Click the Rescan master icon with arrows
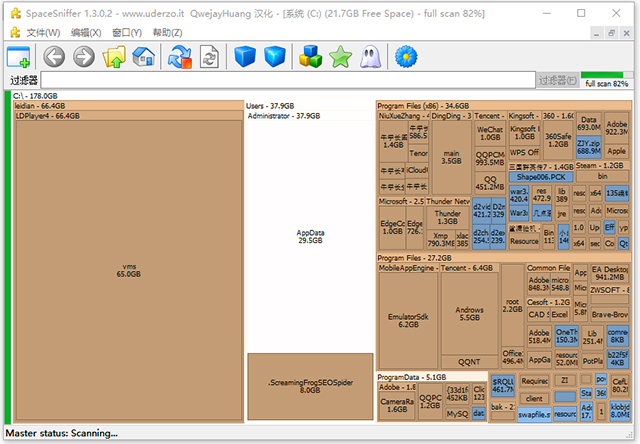Screen dimensions: 640x444 [180, 58]
